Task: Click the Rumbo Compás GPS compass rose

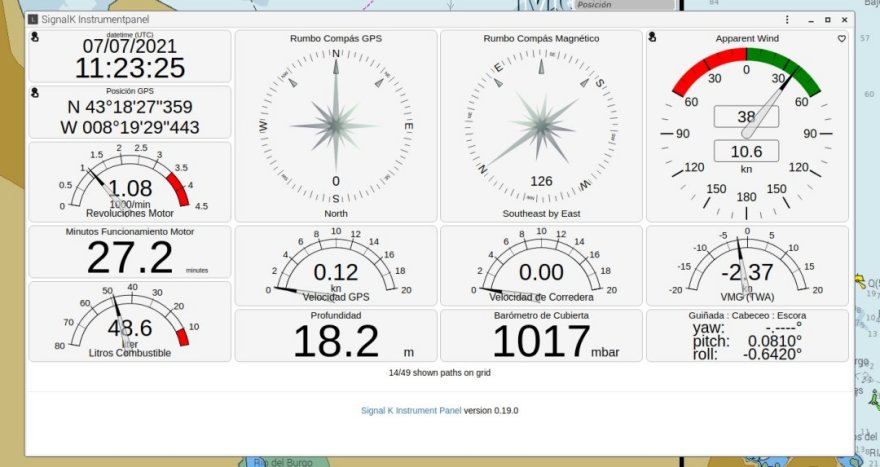Action: 336,125
